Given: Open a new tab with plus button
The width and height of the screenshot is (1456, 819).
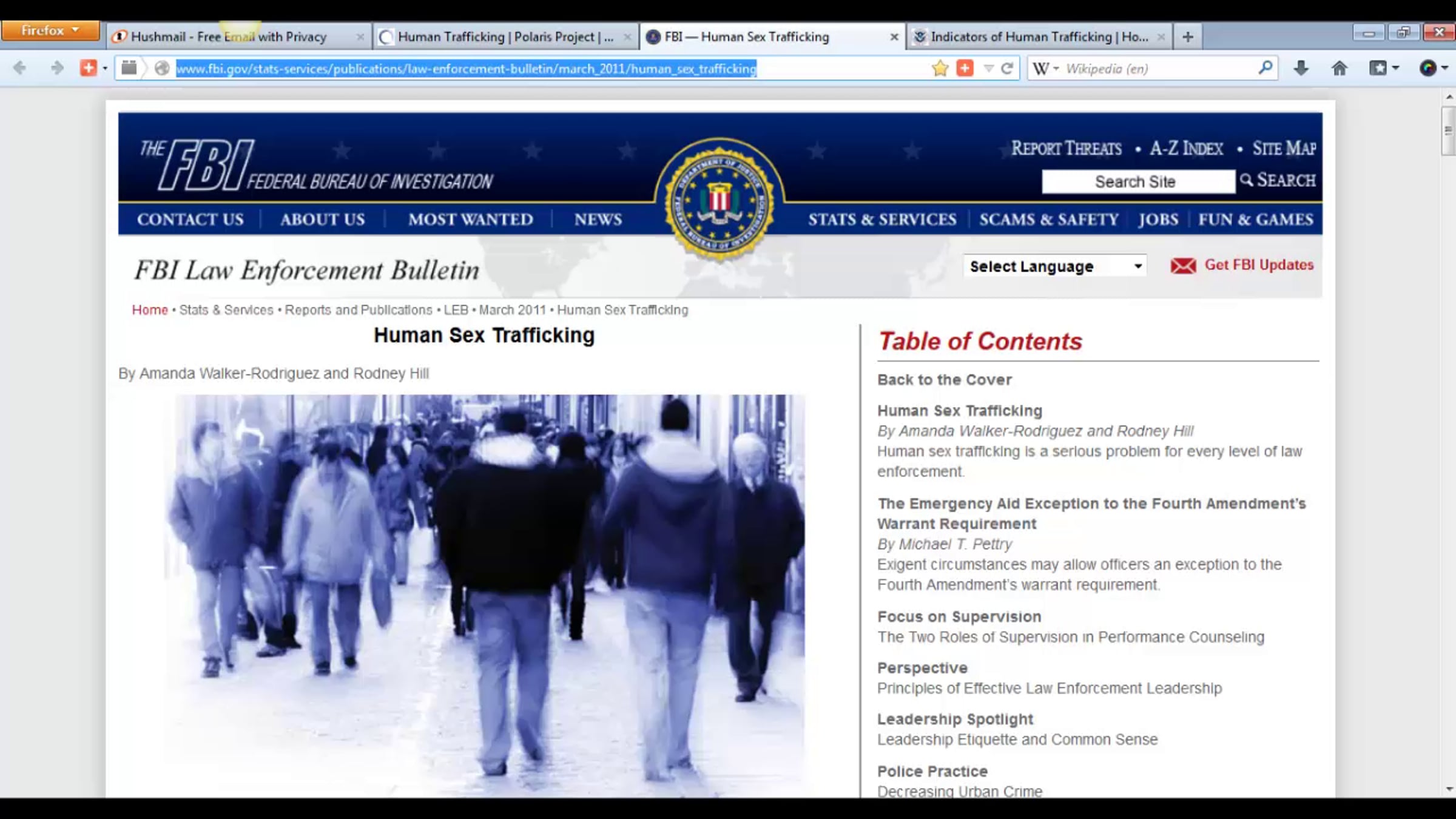Looking at the screenshot, I should [x=1188, y=37].
